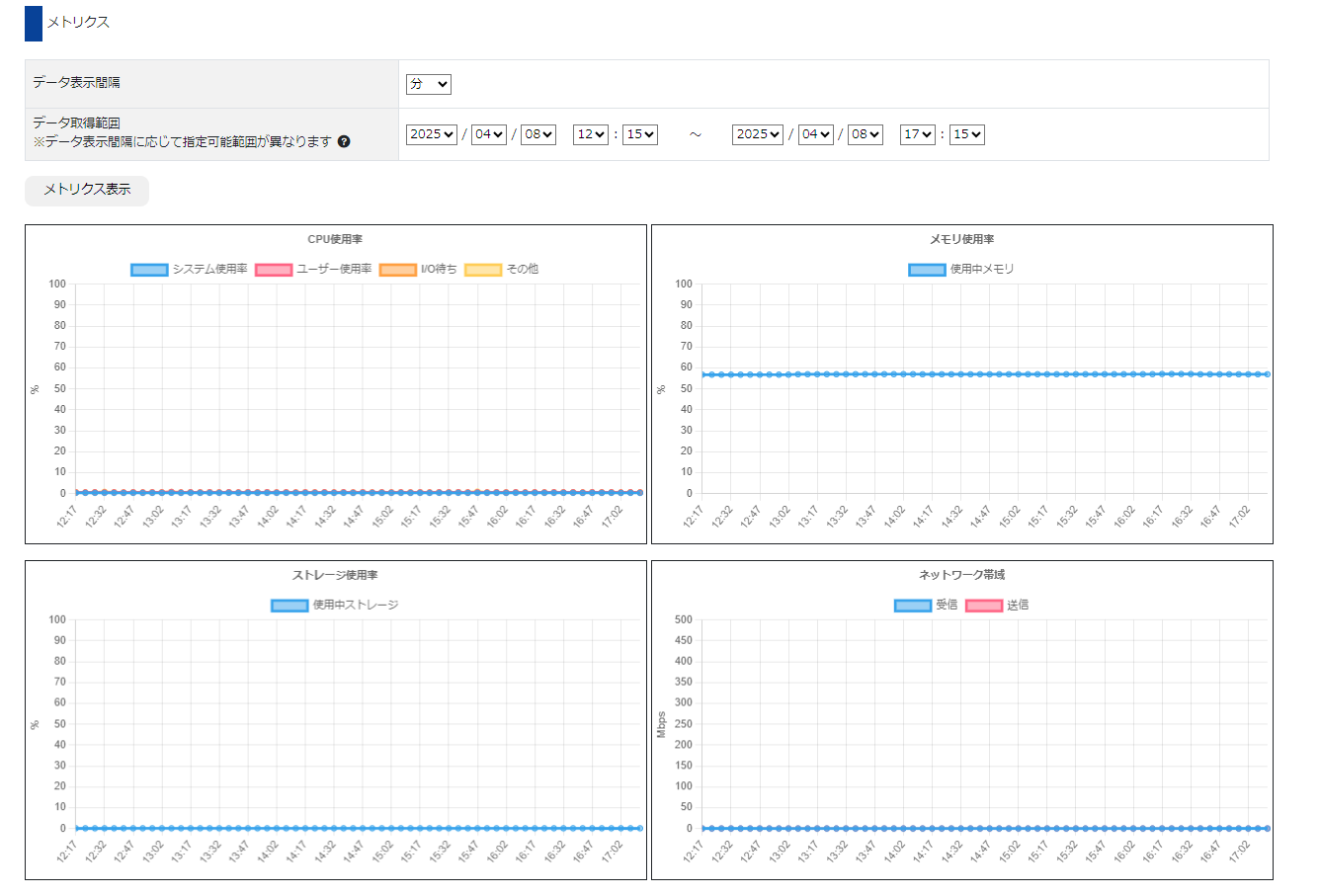Click the last data point on memory chart
Viewport: 1320px width, 896px height.
click(x=1267, y=374)
